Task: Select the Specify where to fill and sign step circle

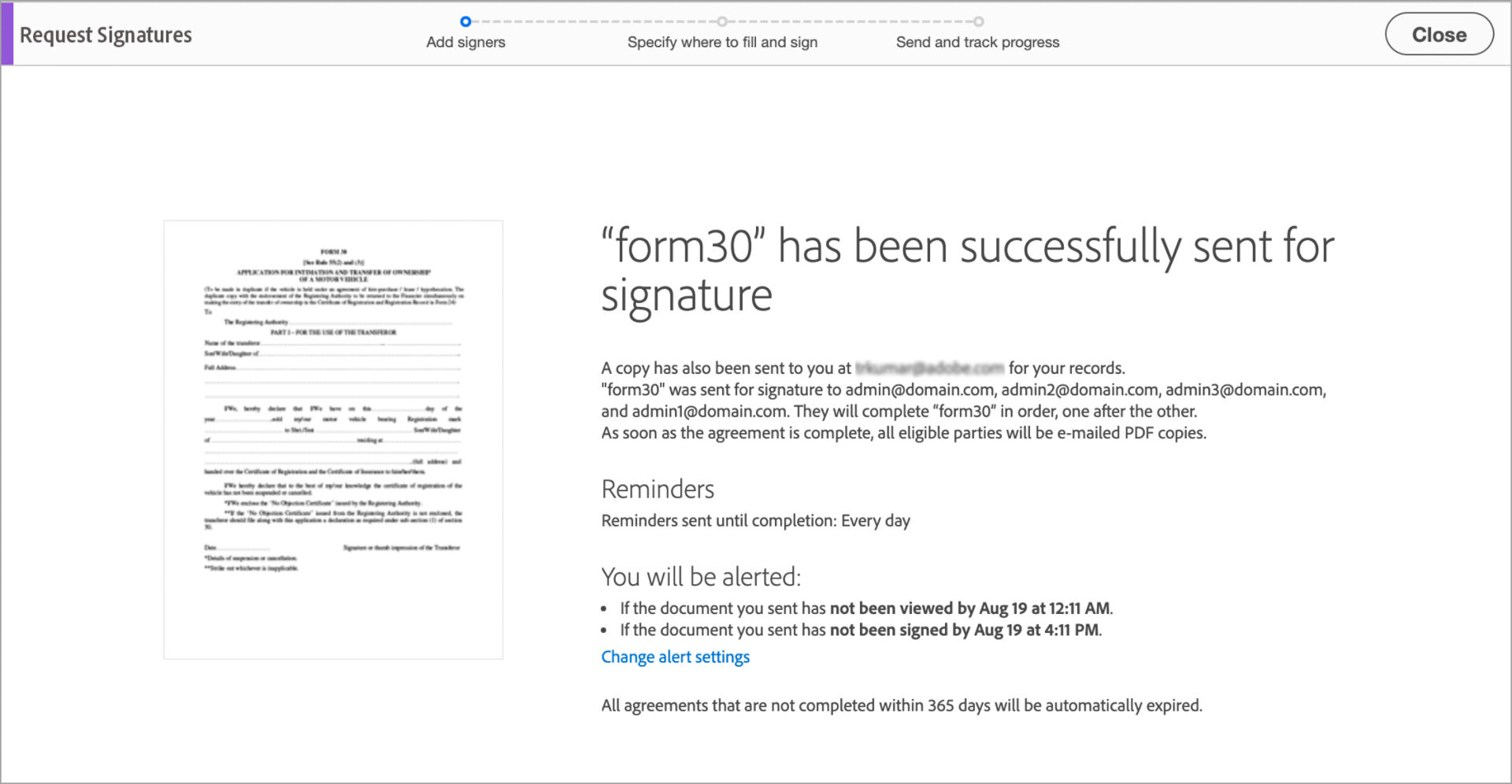Action: point(722,22)
